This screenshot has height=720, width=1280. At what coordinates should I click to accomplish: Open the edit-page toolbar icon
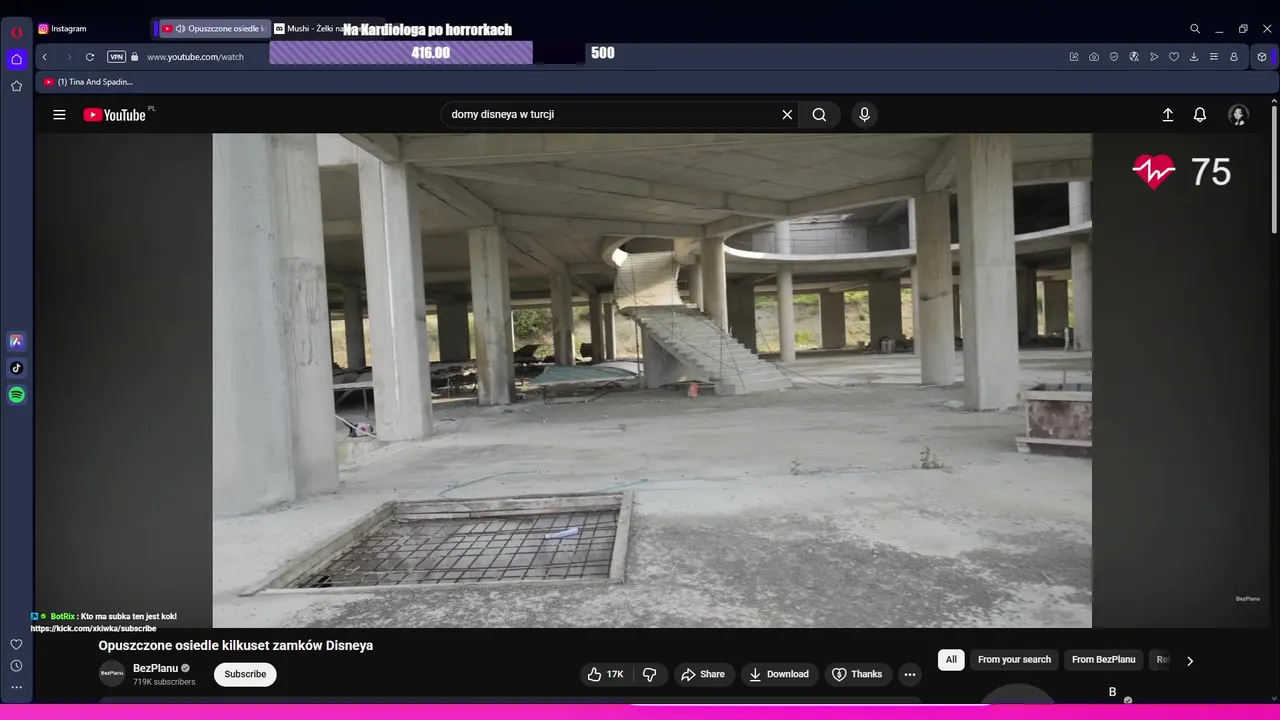point(1074,57)
